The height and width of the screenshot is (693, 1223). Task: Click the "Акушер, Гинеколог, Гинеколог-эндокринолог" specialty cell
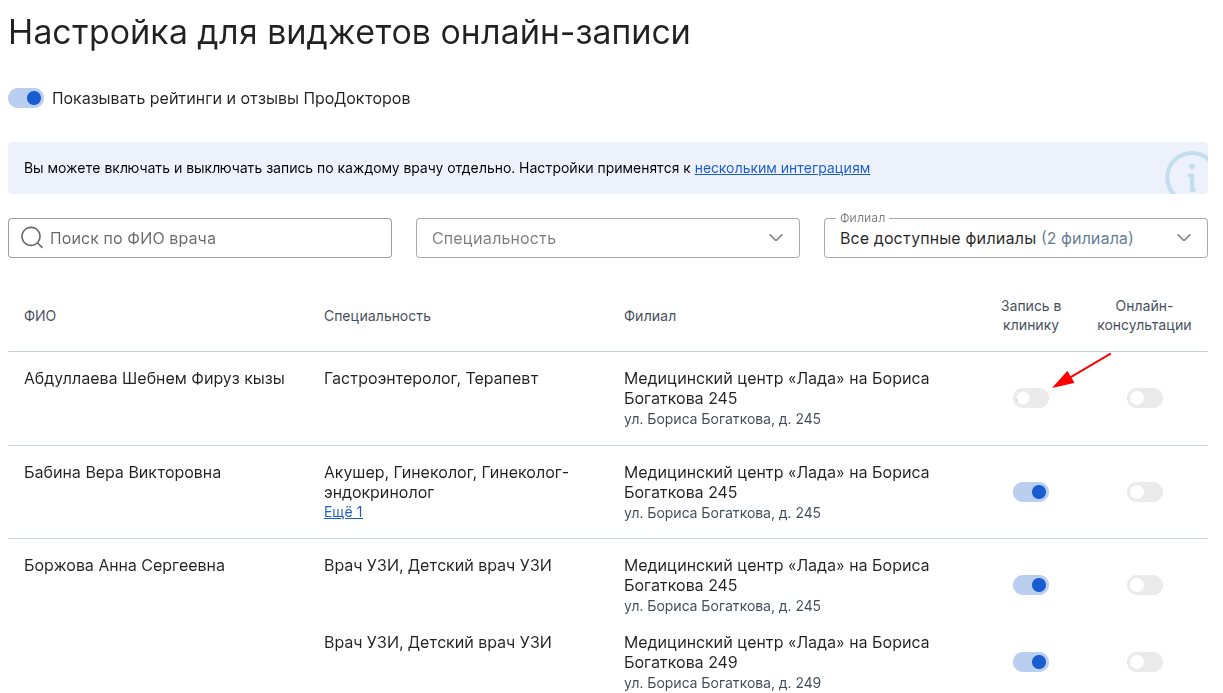(446, 482)
